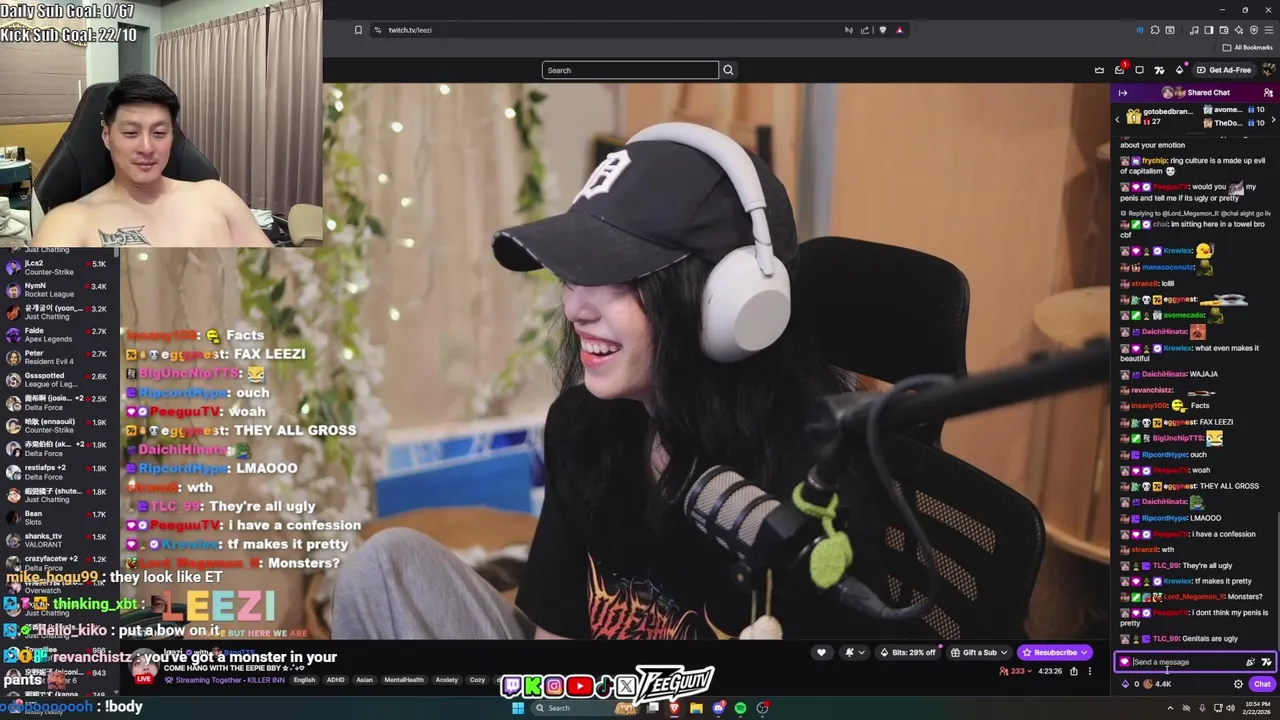Focus the Twitch Search input field
1280x720 pixels.
tap(630, 70)
